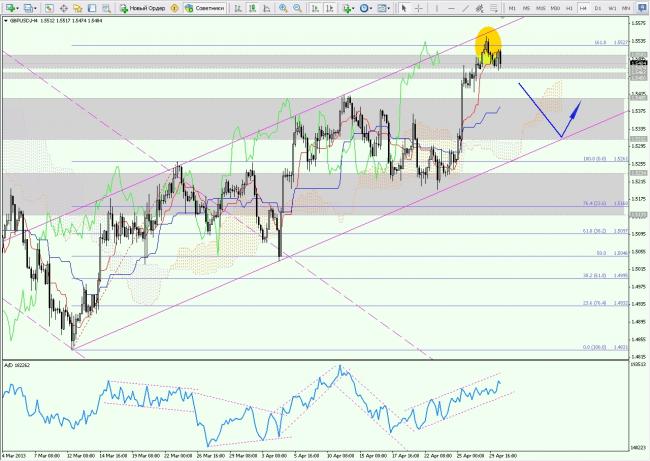
Task: Click the Periods clock icon
Action: [x=364, y=8]
